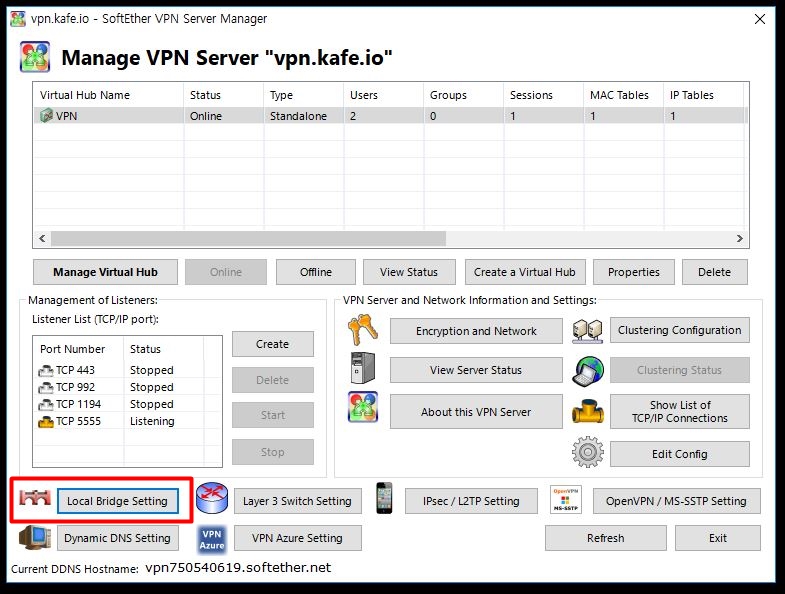Open Edit Config
785x594 pixels.
(x=680, y=454)
